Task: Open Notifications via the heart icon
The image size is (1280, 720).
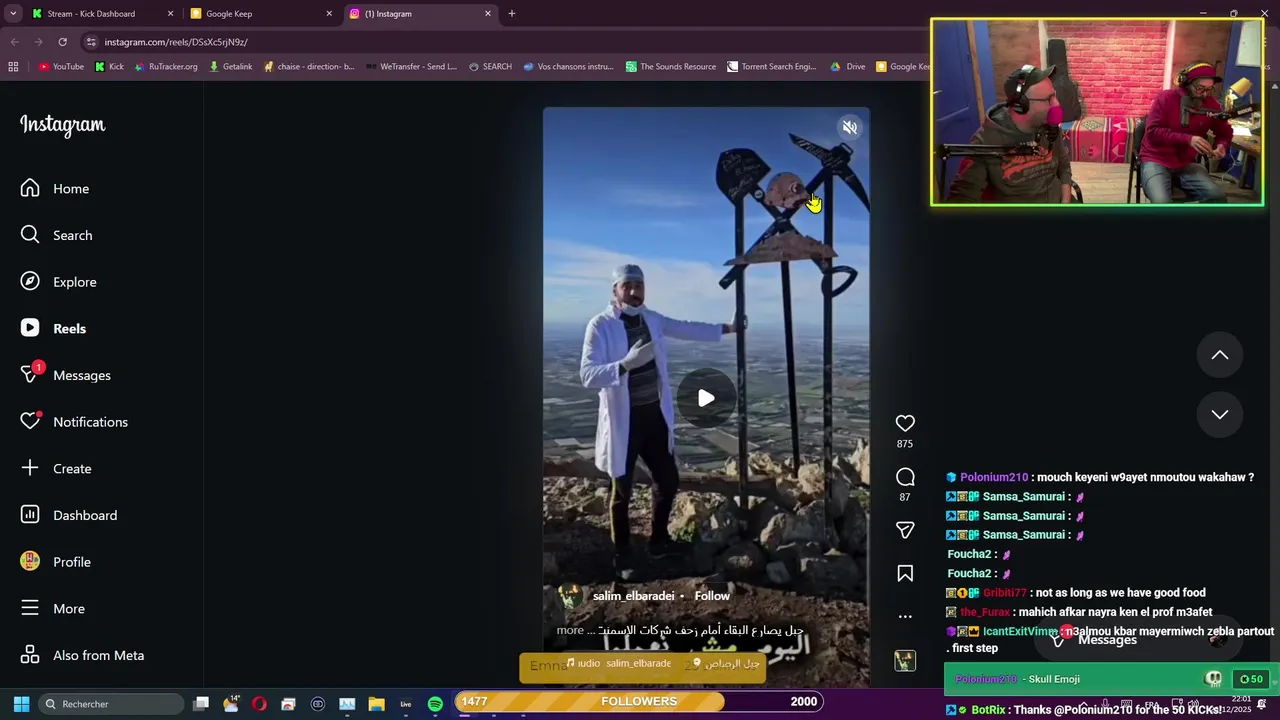Action: pos(74,422)
